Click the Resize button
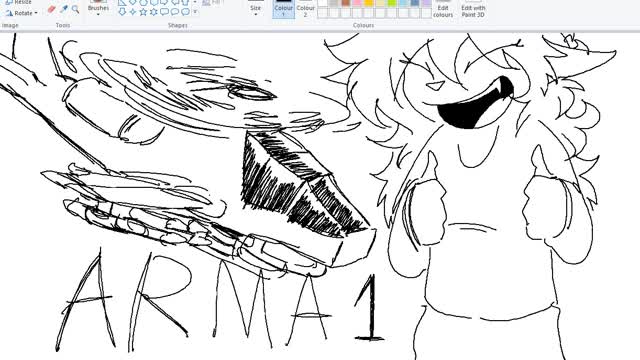Viewport: 640px width, 360px height. pos(19,2)
